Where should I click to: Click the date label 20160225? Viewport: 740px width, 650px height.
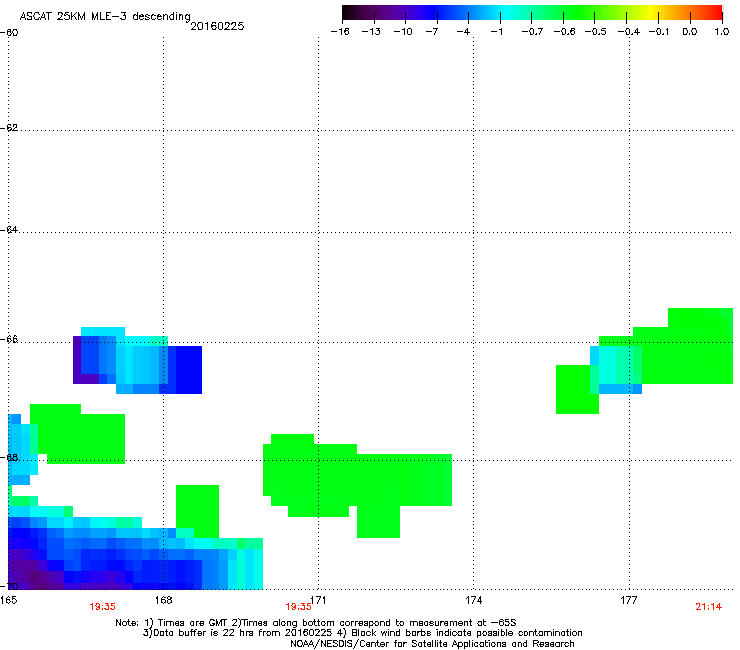pos(217,26)
